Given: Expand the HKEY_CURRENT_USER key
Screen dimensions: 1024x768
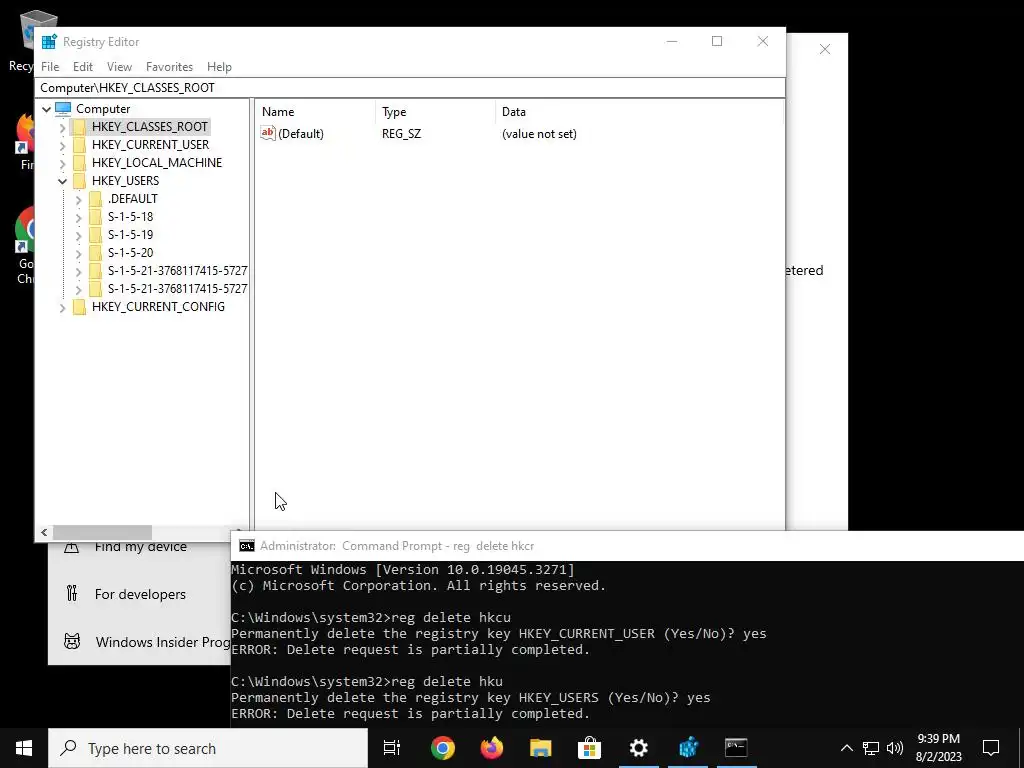Looking at the screenshot, I should 63,145.
